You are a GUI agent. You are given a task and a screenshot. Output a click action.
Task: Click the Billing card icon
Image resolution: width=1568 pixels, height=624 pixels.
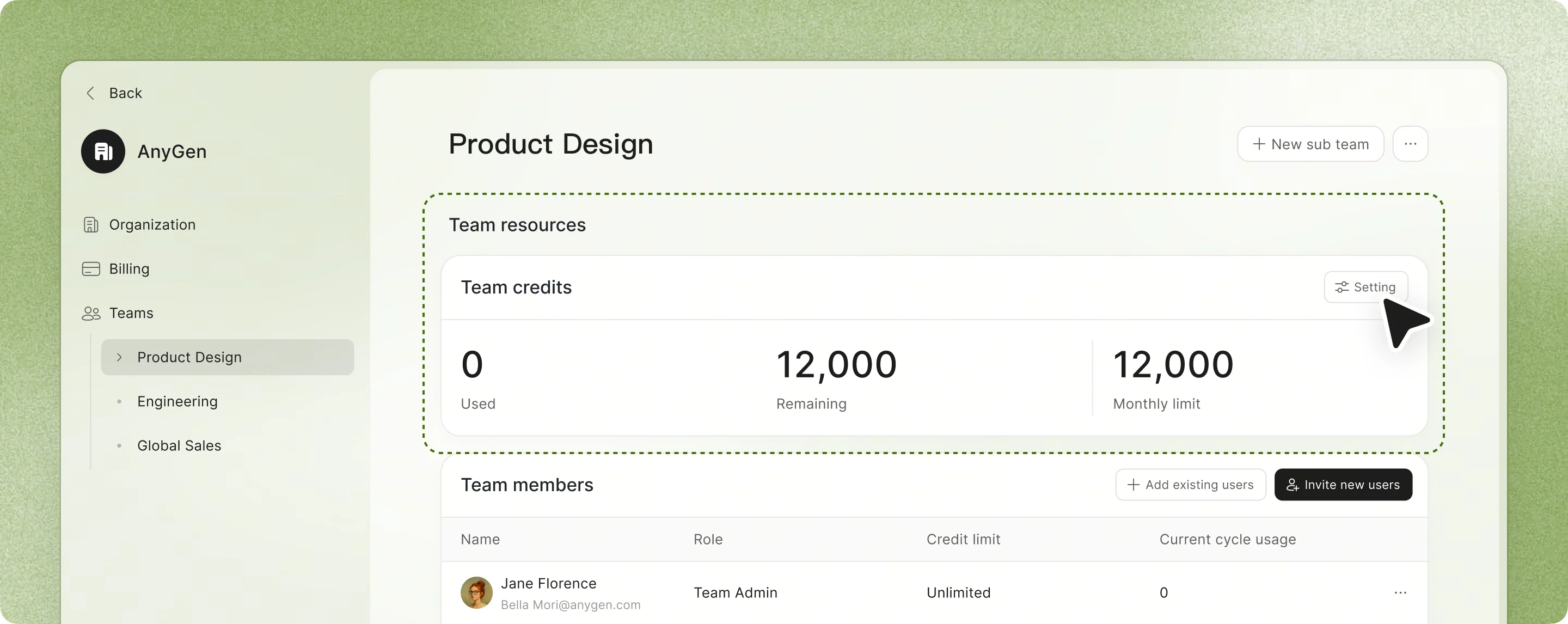[x=91, y=268]
